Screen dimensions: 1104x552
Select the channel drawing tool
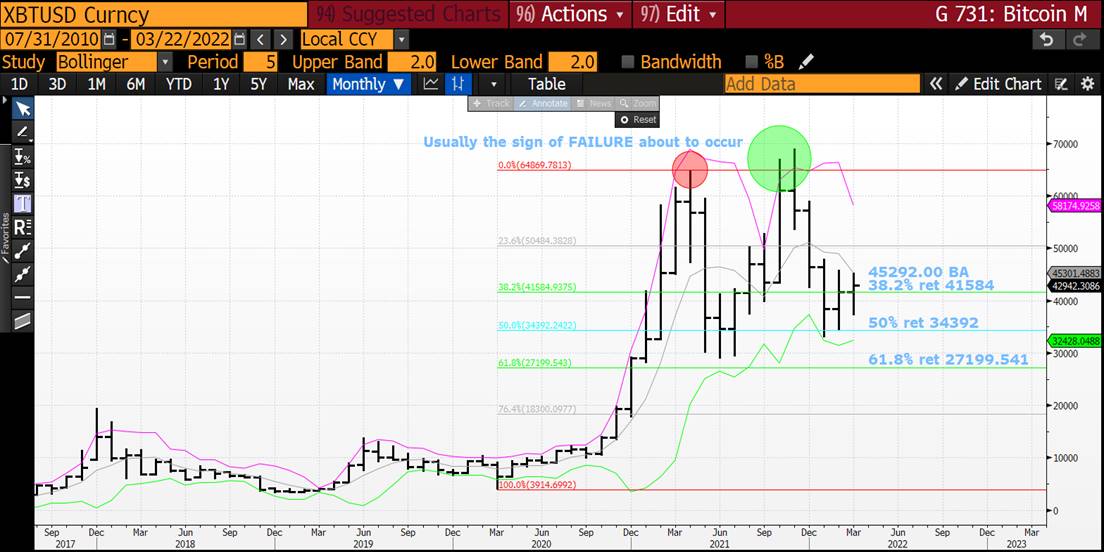pyautogui.click(x=23, y=320)
